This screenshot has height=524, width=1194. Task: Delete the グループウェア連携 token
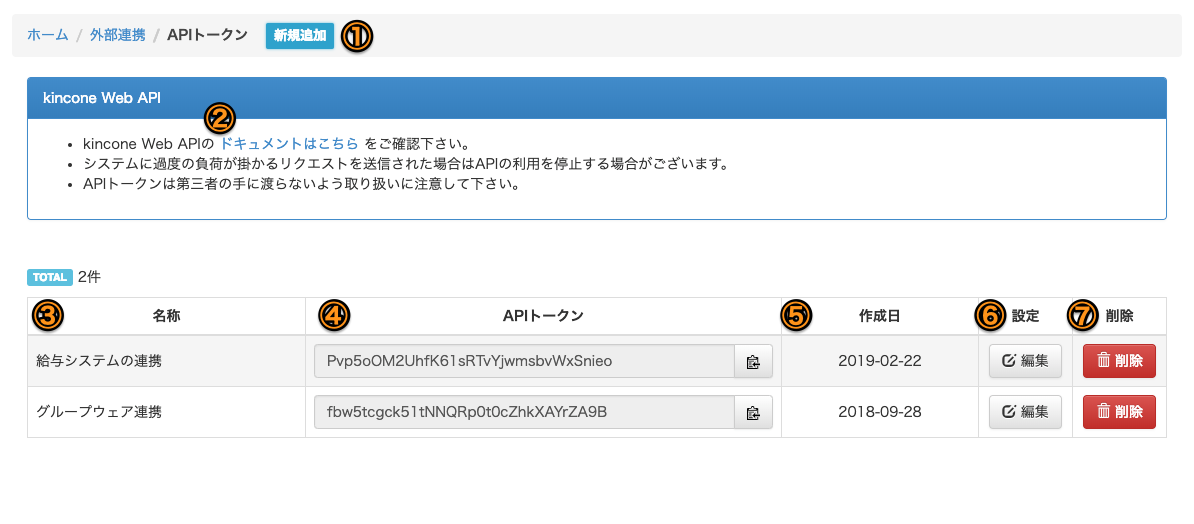pos(1119,412)
